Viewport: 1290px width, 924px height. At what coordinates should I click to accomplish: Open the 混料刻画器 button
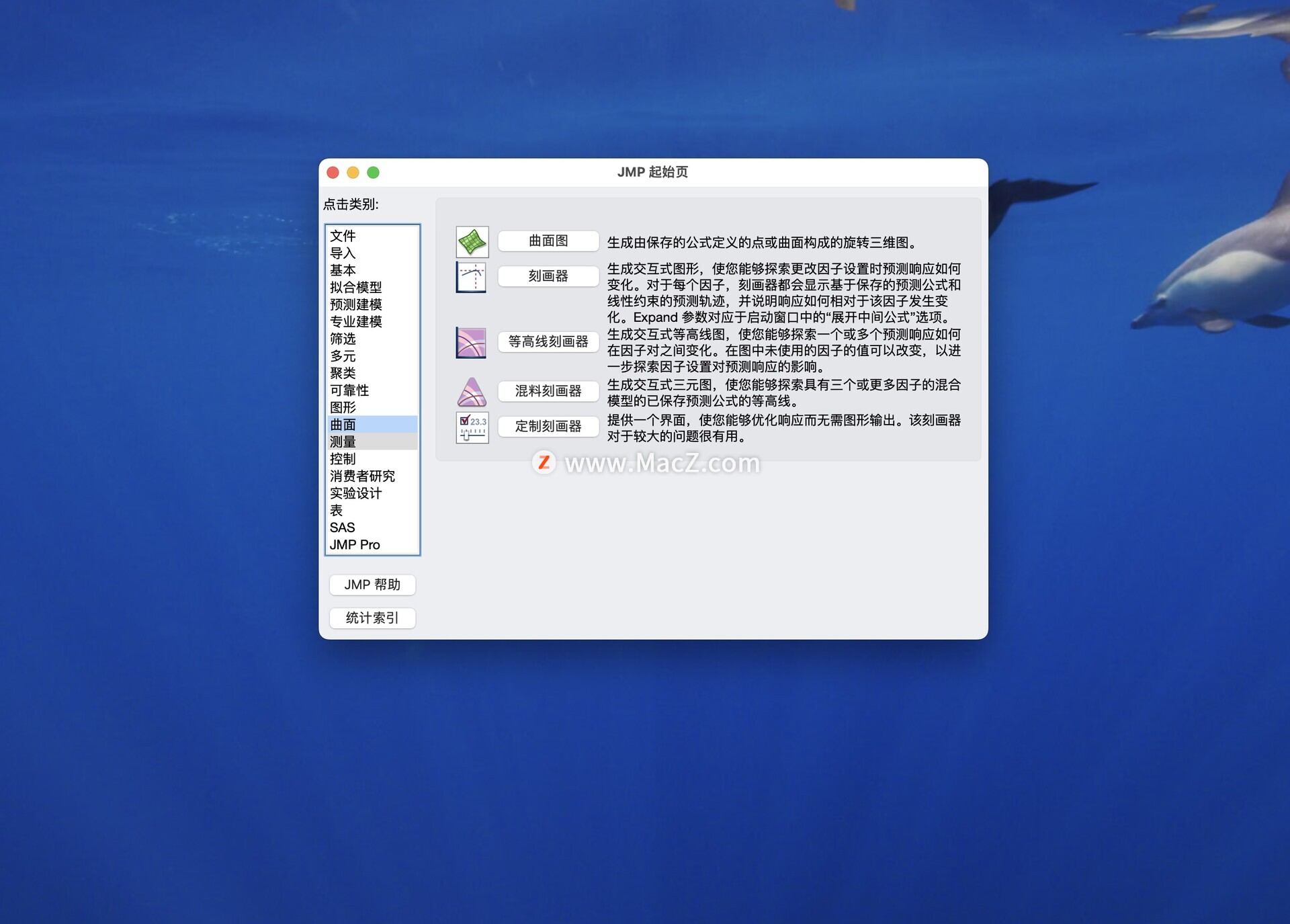(x=548, y=391)
